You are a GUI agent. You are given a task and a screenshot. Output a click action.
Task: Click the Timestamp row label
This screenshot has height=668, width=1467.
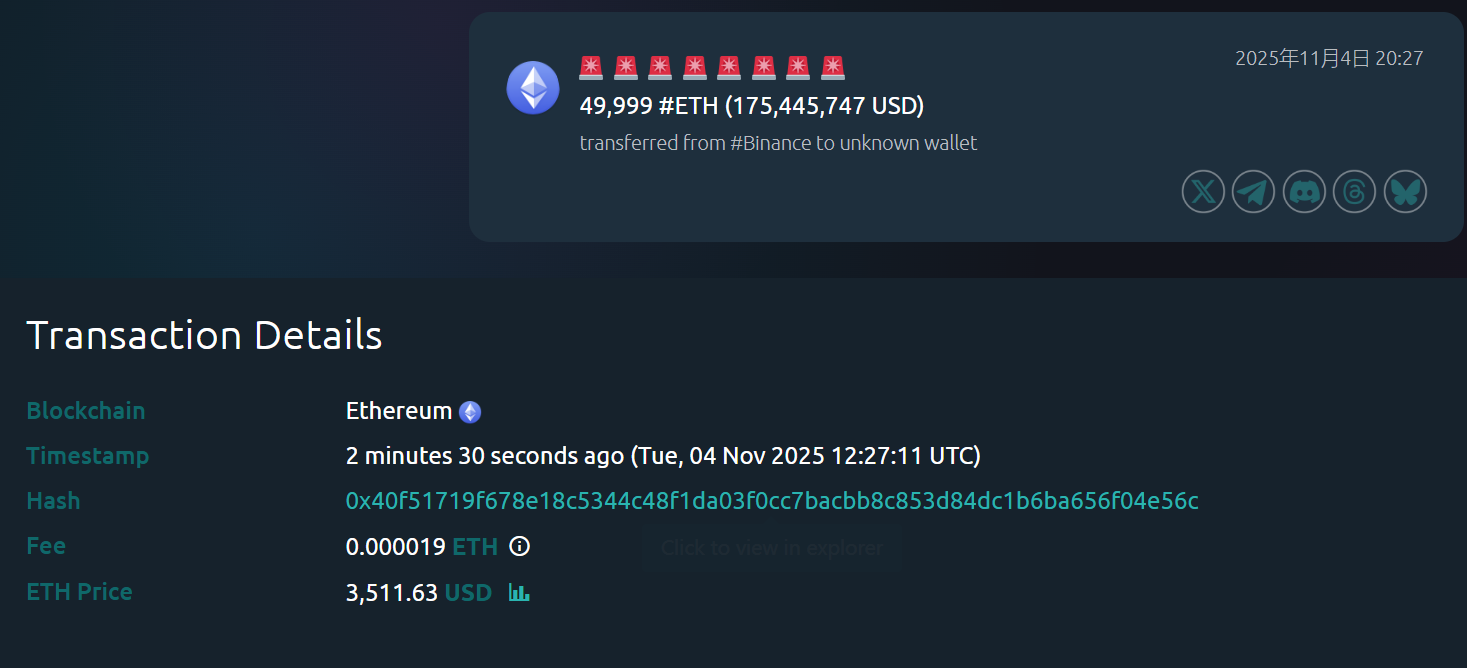(87, 456)
